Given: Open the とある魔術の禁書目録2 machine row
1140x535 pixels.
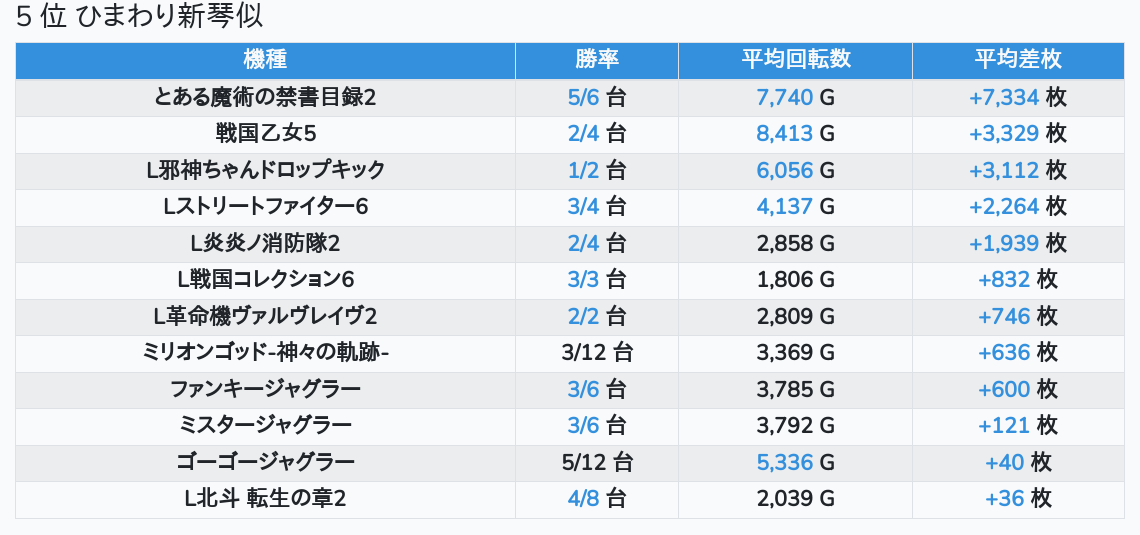Looking at the screenshot, I should point(569,97).
